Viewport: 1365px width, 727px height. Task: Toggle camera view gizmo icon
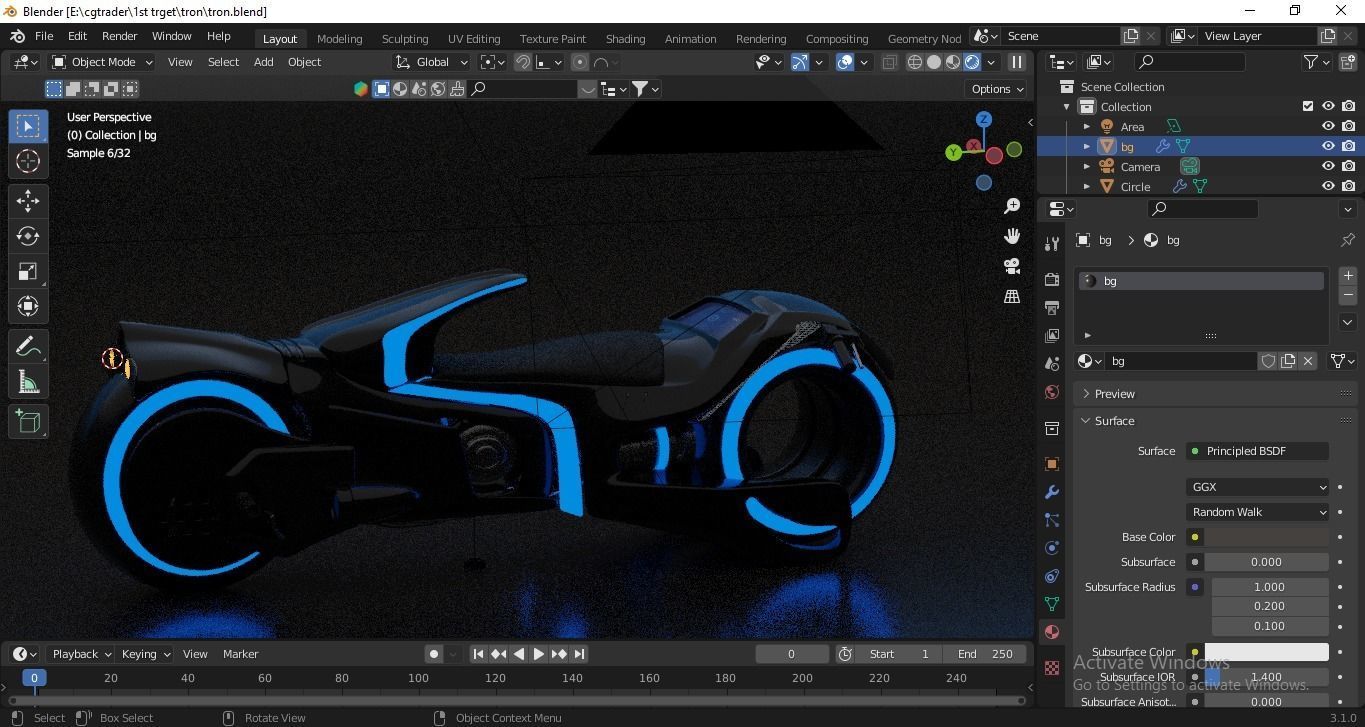point(1012,266)
